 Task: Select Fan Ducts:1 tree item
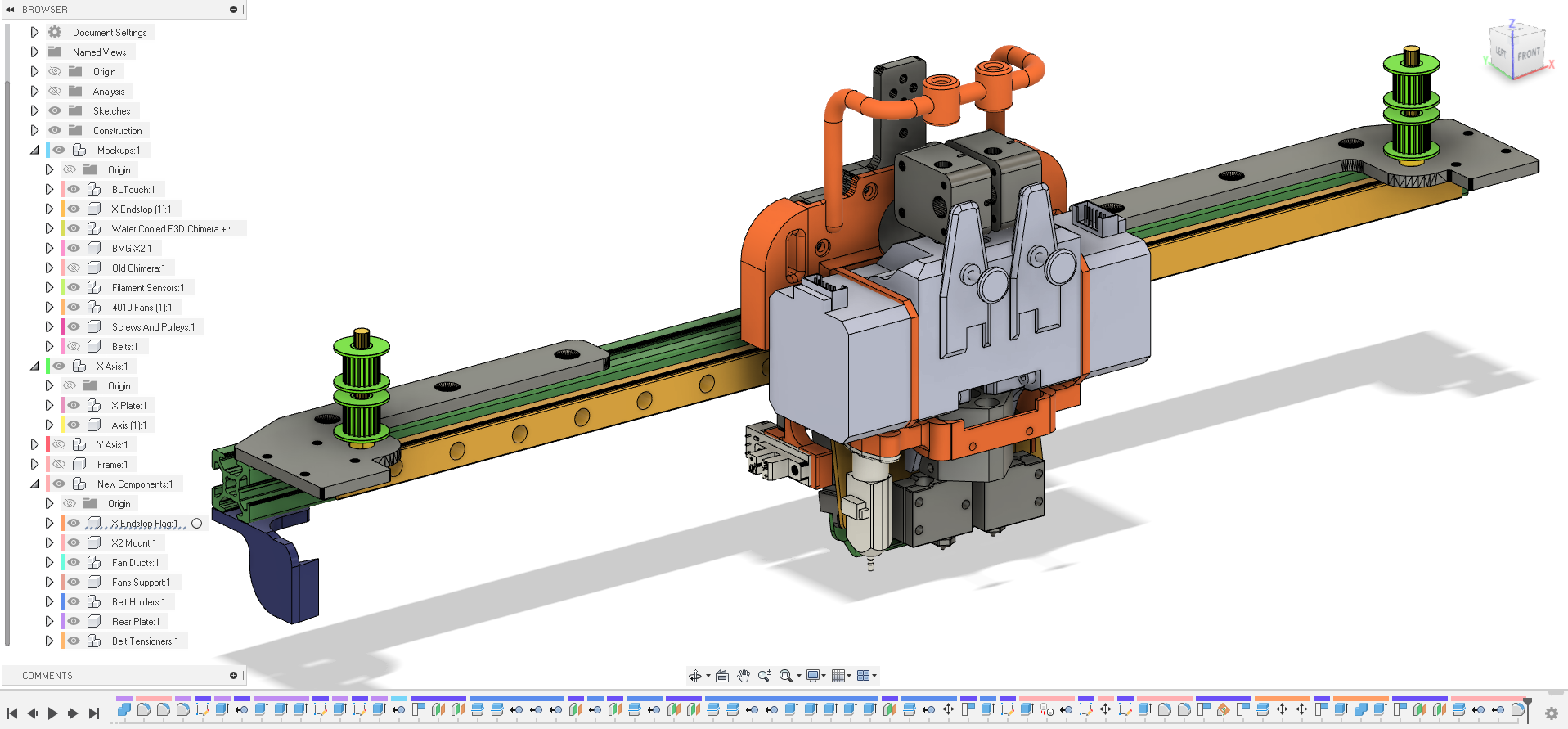coord(136,563)
